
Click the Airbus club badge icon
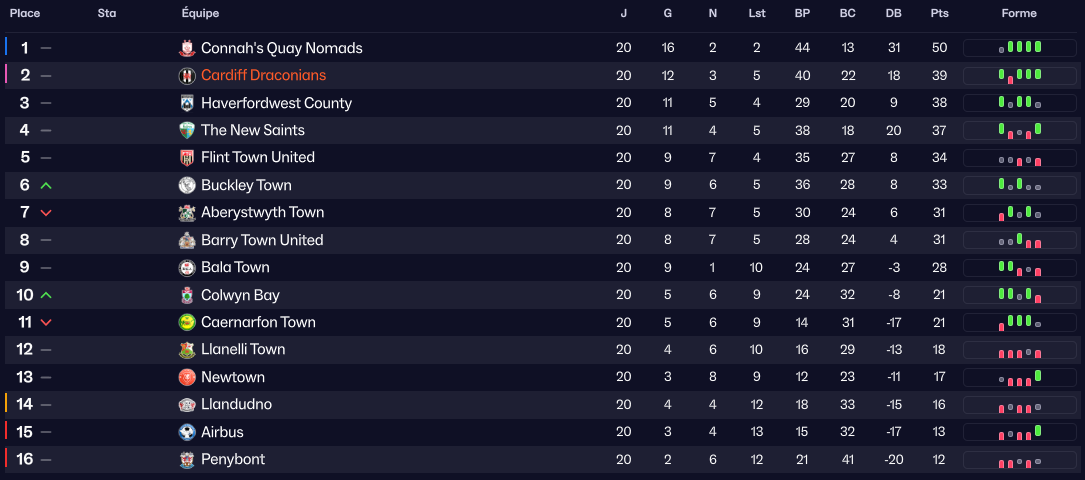tap(187, 432)
